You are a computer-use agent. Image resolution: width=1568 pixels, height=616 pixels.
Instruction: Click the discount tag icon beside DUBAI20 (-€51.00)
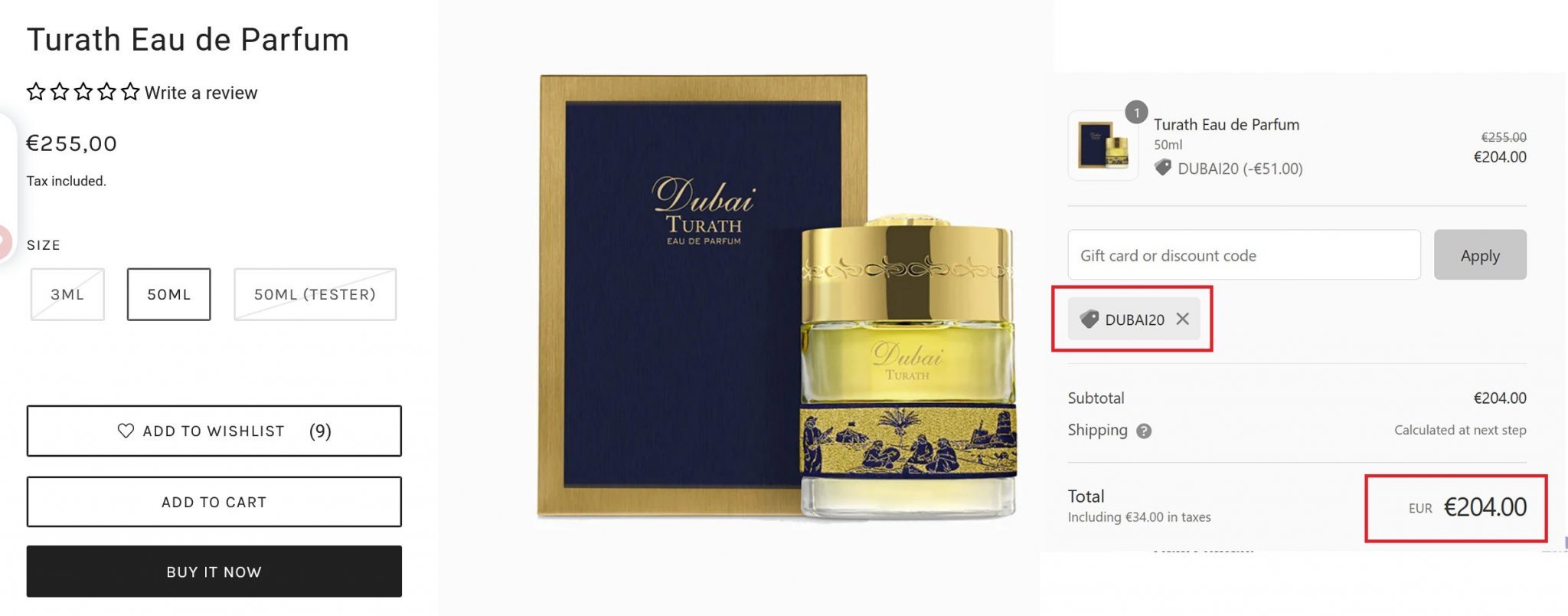pyautogui.click(x=1163, y=167)
